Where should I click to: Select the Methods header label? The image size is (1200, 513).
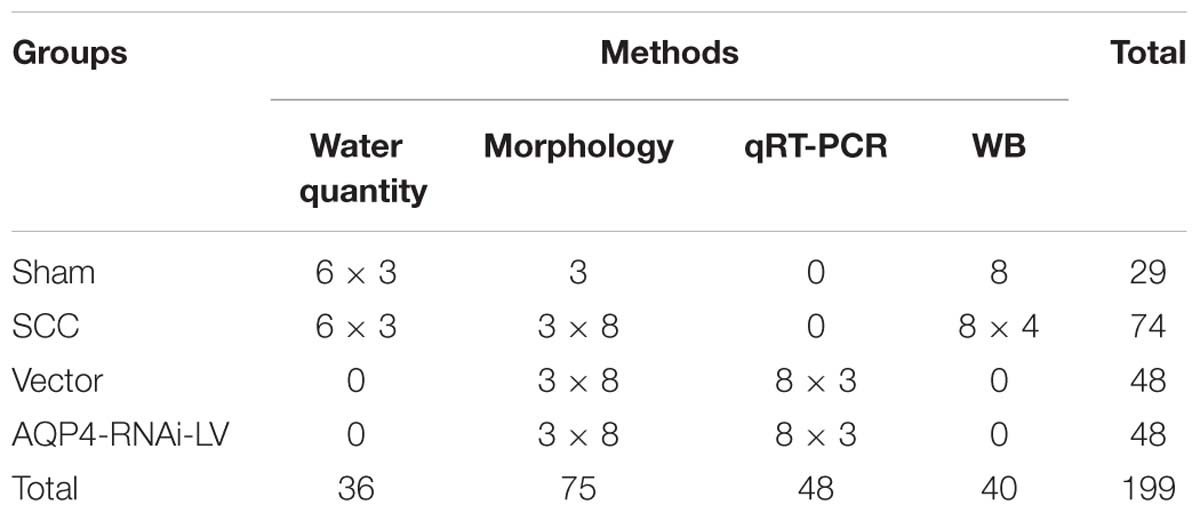pos(669,52)
